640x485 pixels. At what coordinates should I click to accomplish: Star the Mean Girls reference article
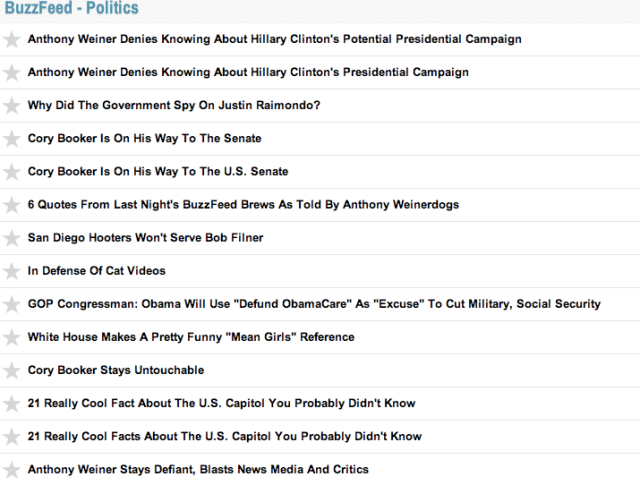[x=12, y=337]
